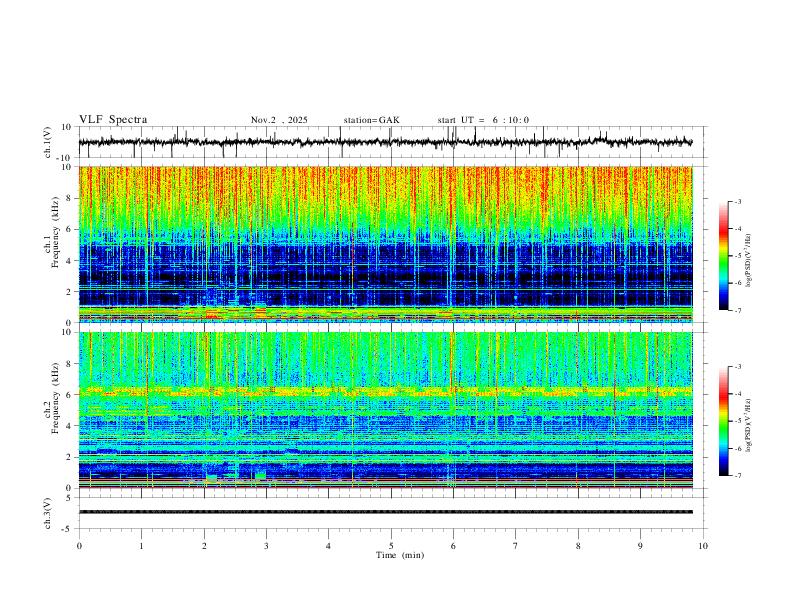This screenshot has width=792, height=612.
Task: Click the ch.1 waveform trace plot
Action: (385, 142)
